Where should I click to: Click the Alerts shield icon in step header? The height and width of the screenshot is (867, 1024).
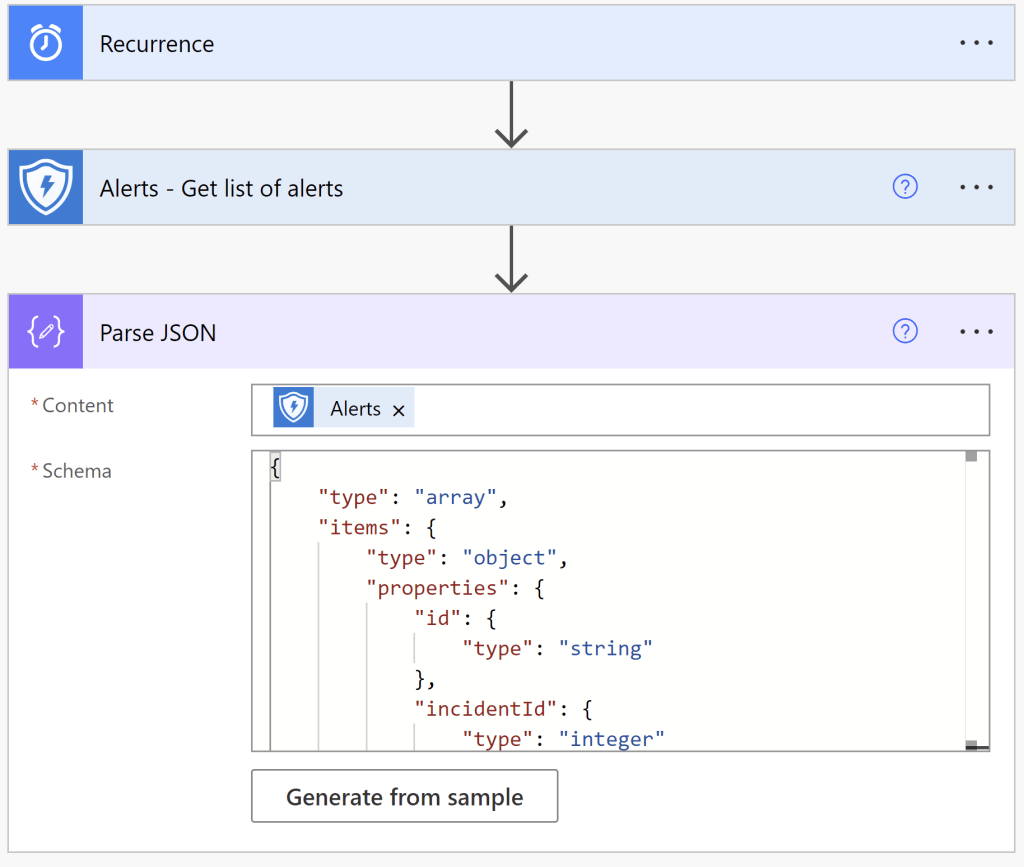(45, 187)
